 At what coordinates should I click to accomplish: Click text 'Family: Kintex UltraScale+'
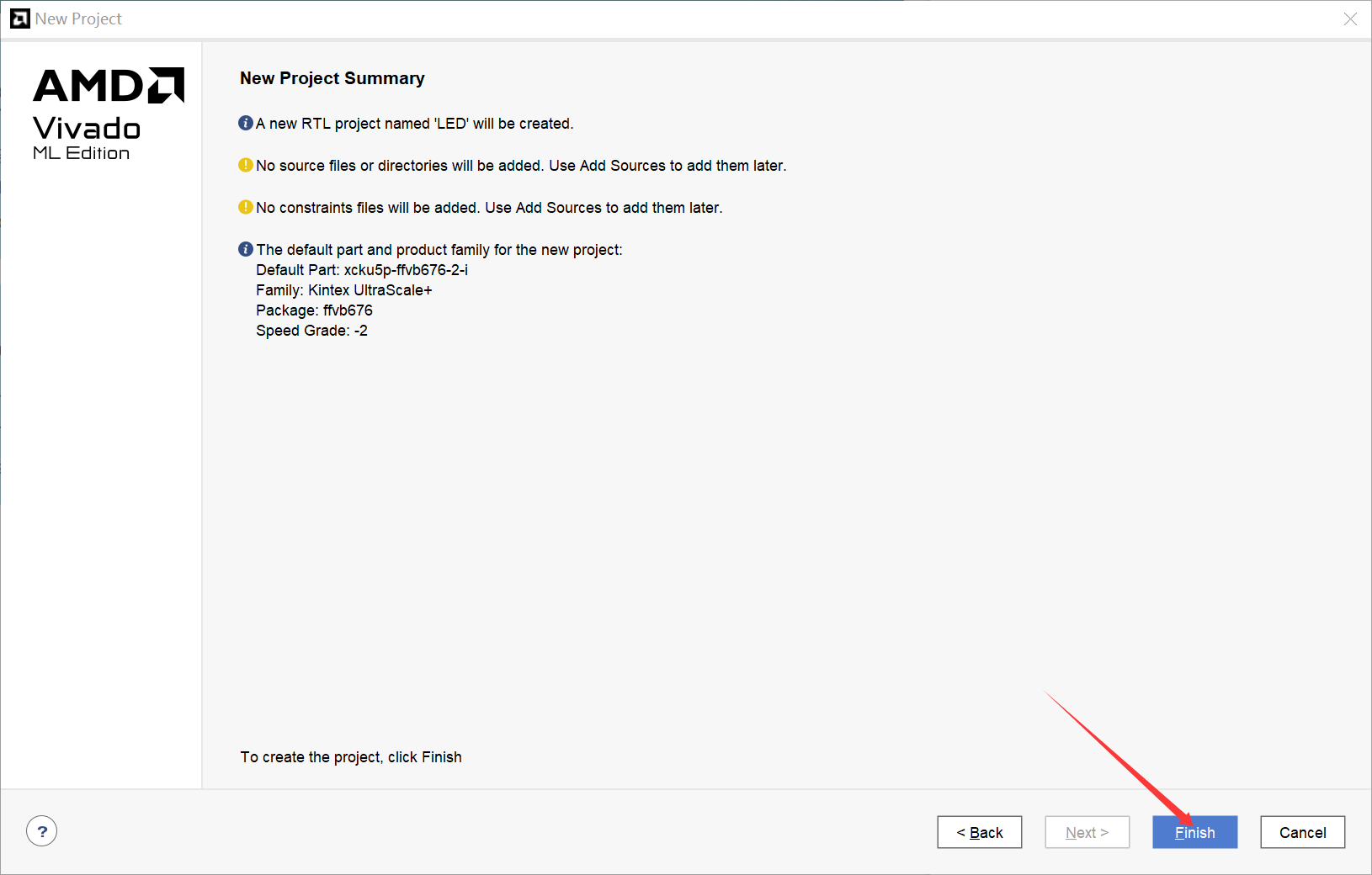coord(344,290)
